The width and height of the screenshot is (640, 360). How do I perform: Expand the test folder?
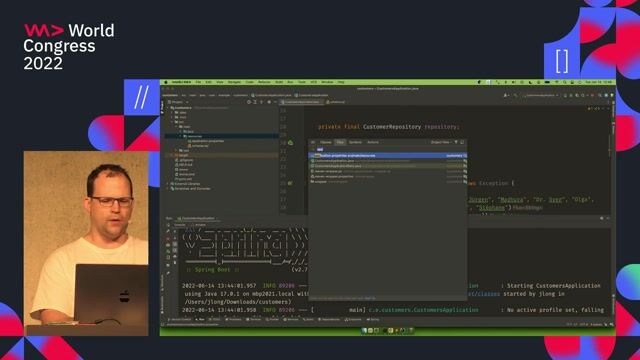pyautogui.click(x=176, y=151)
